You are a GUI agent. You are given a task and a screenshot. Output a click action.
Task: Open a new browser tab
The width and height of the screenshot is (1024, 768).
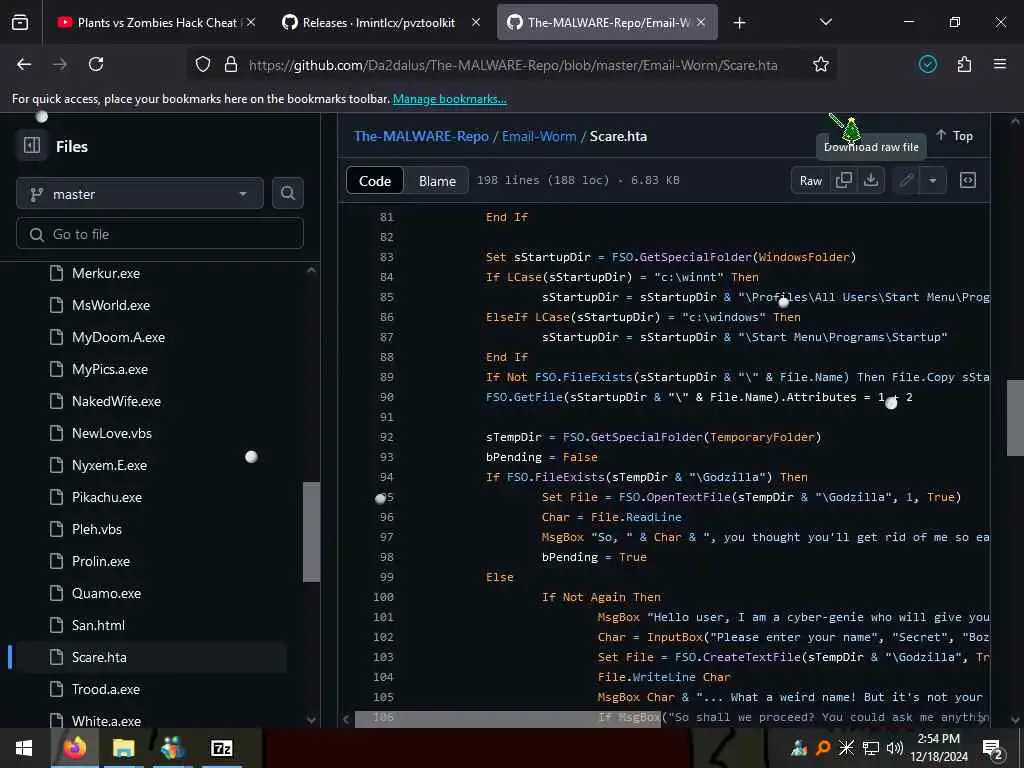pos(739,23)
